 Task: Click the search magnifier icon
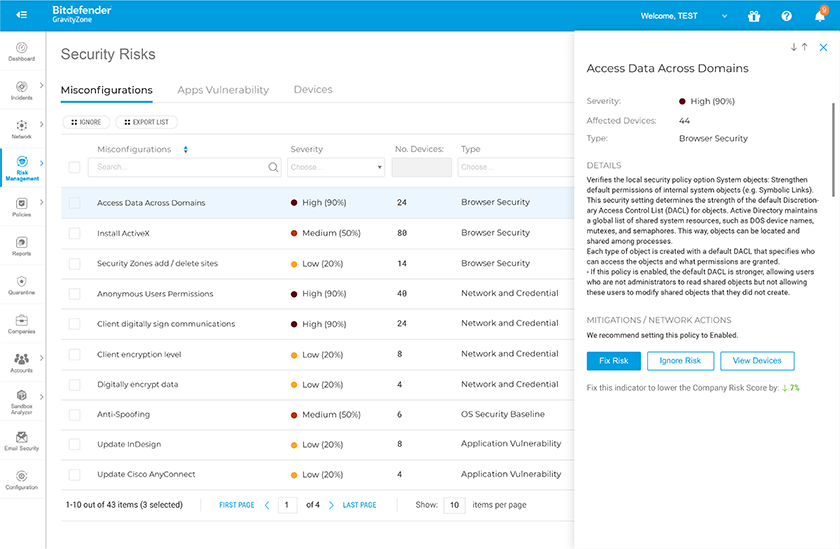[x=273, y=167]
